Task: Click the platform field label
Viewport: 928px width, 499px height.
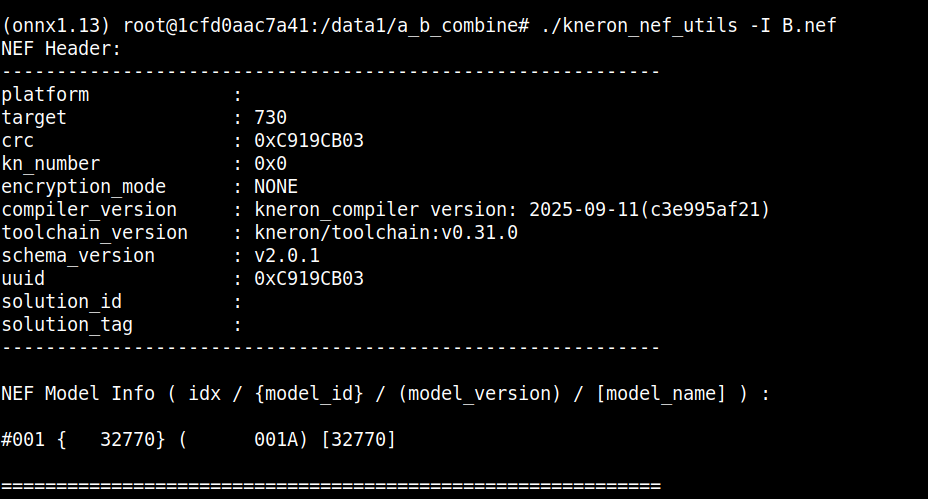Action: coord(45,95)
